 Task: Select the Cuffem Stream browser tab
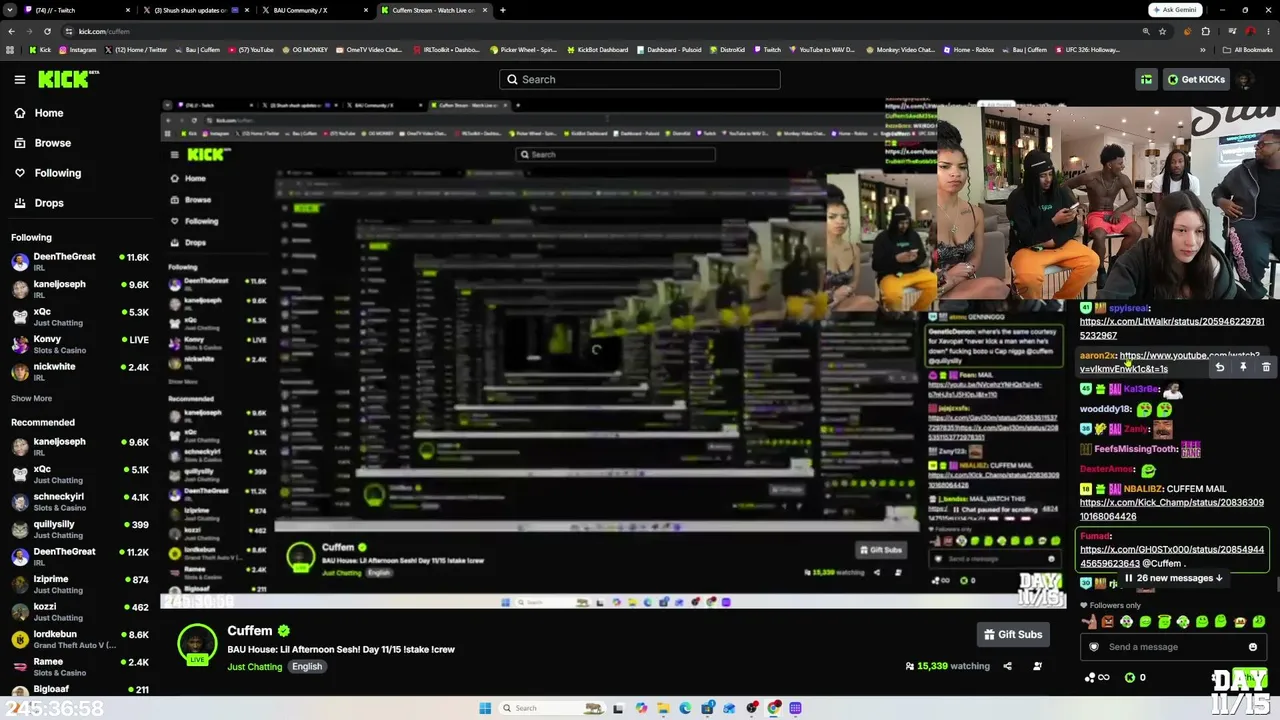coord(434,10)
